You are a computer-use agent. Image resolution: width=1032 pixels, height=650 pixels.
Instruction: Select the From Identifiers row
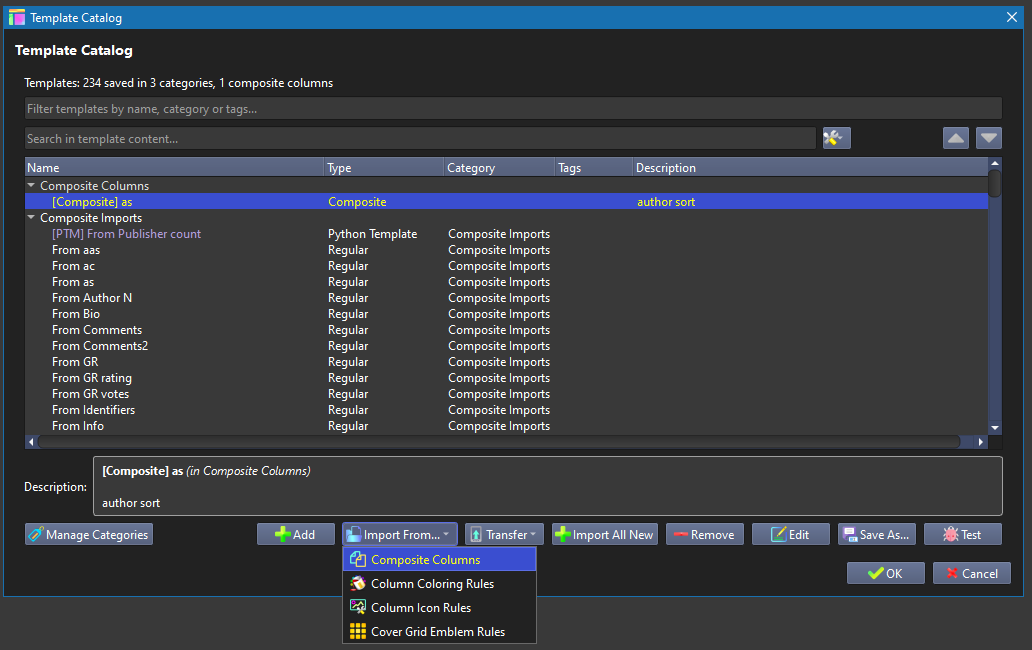(506, 410)
